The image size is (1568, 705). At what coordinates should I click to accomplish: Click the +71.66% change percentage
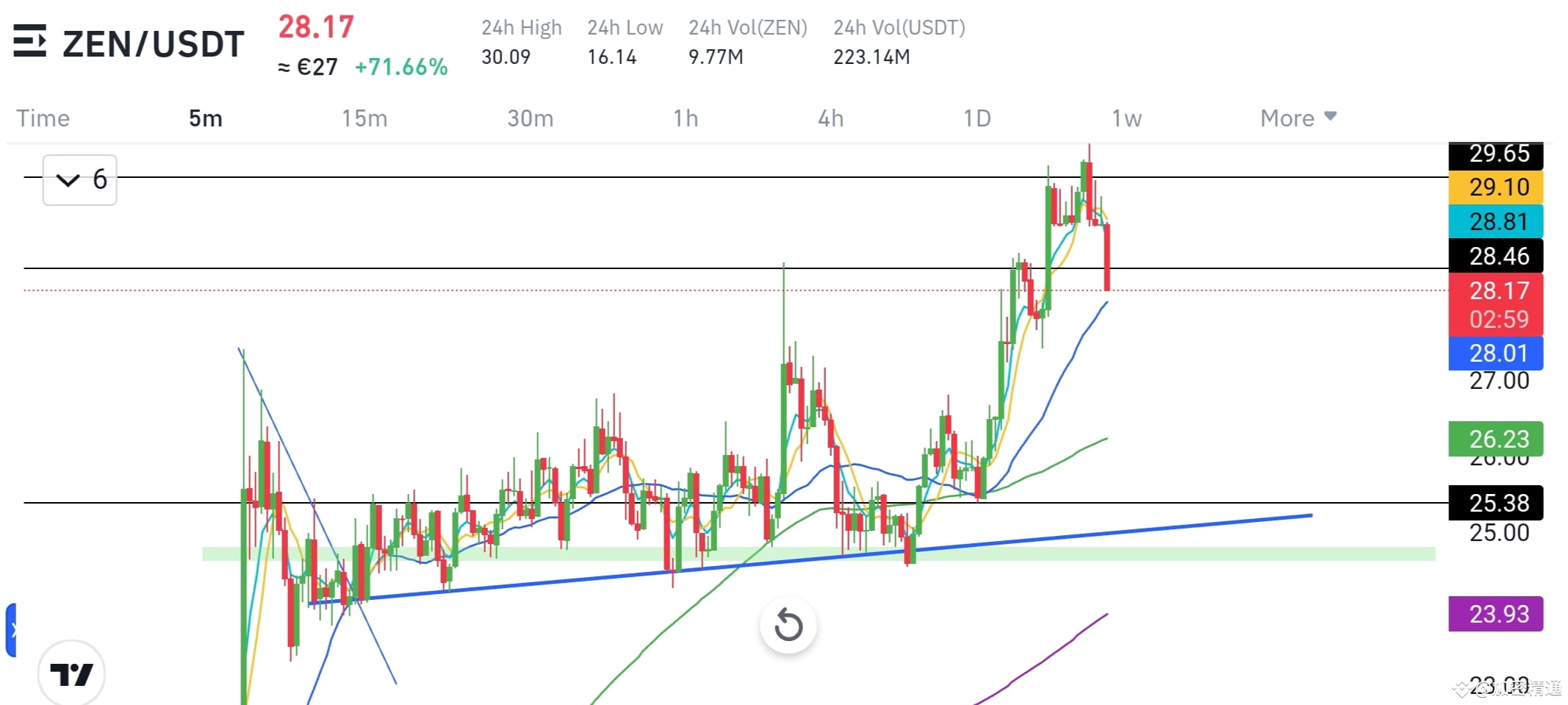[401, 67]
